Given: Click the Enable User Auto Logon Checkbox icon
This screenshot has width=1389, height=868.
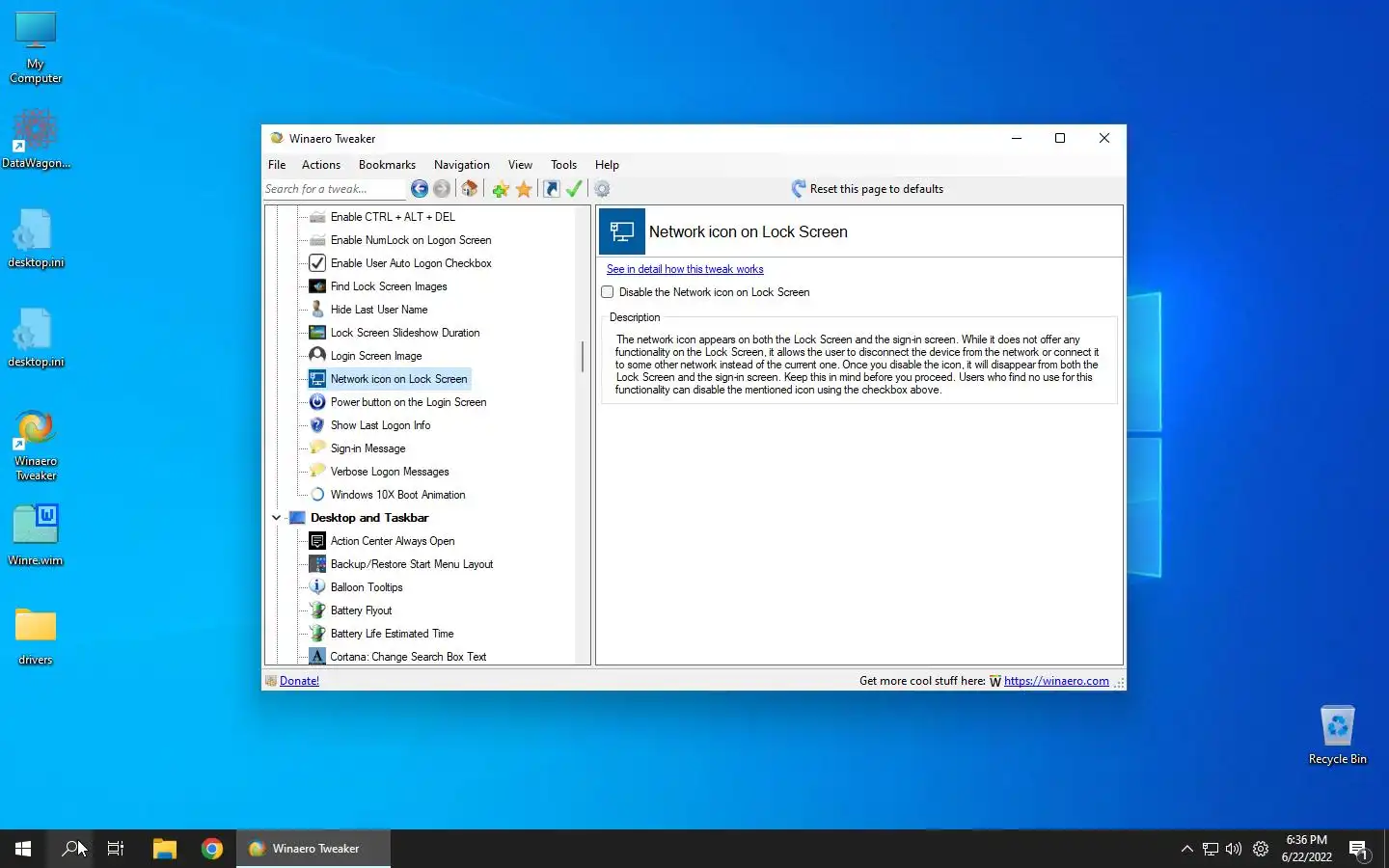Looking at the screenshot, I should pos(317,263).
